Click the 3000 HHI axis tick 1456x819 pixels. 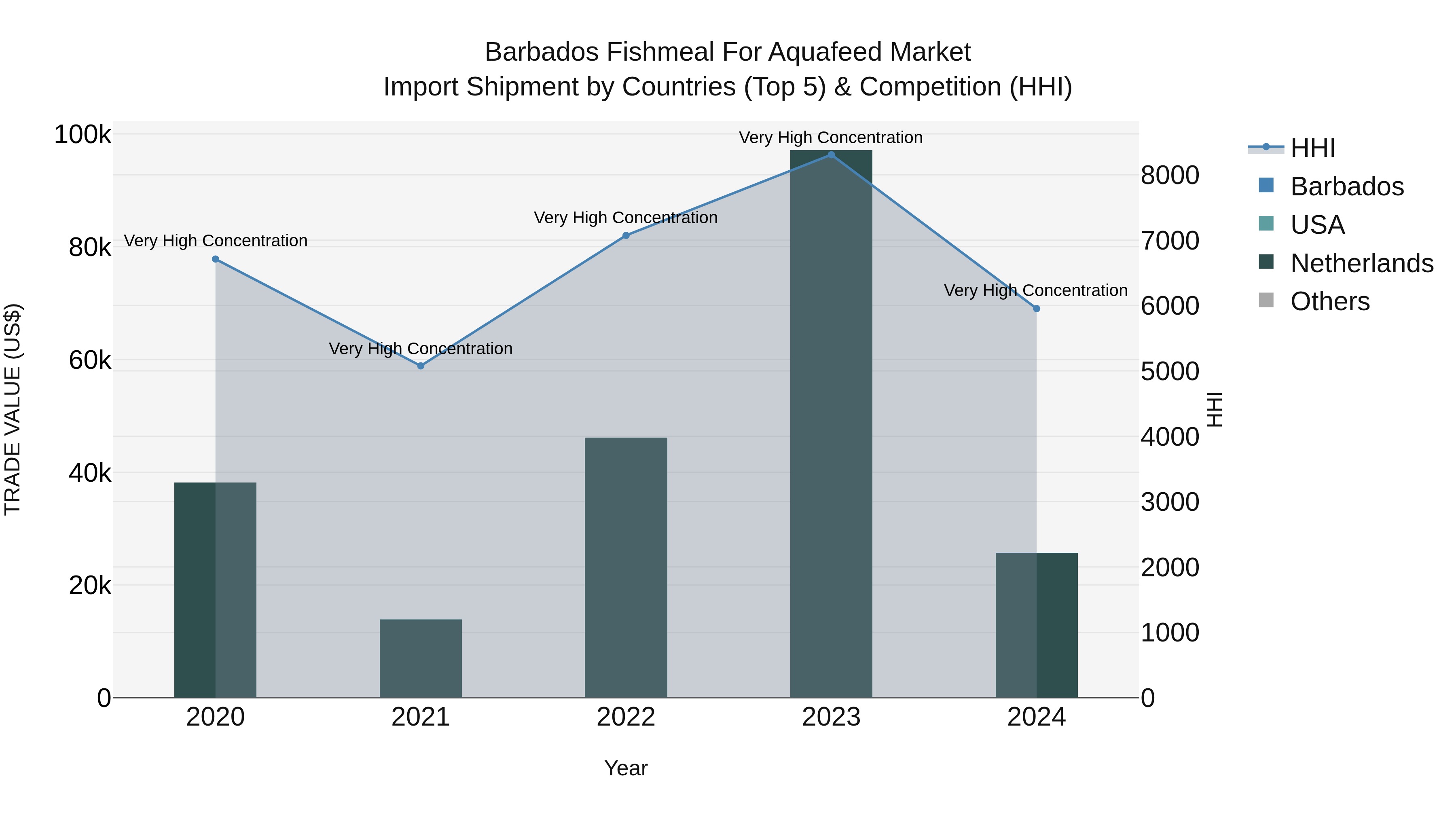pos(1170,502)
